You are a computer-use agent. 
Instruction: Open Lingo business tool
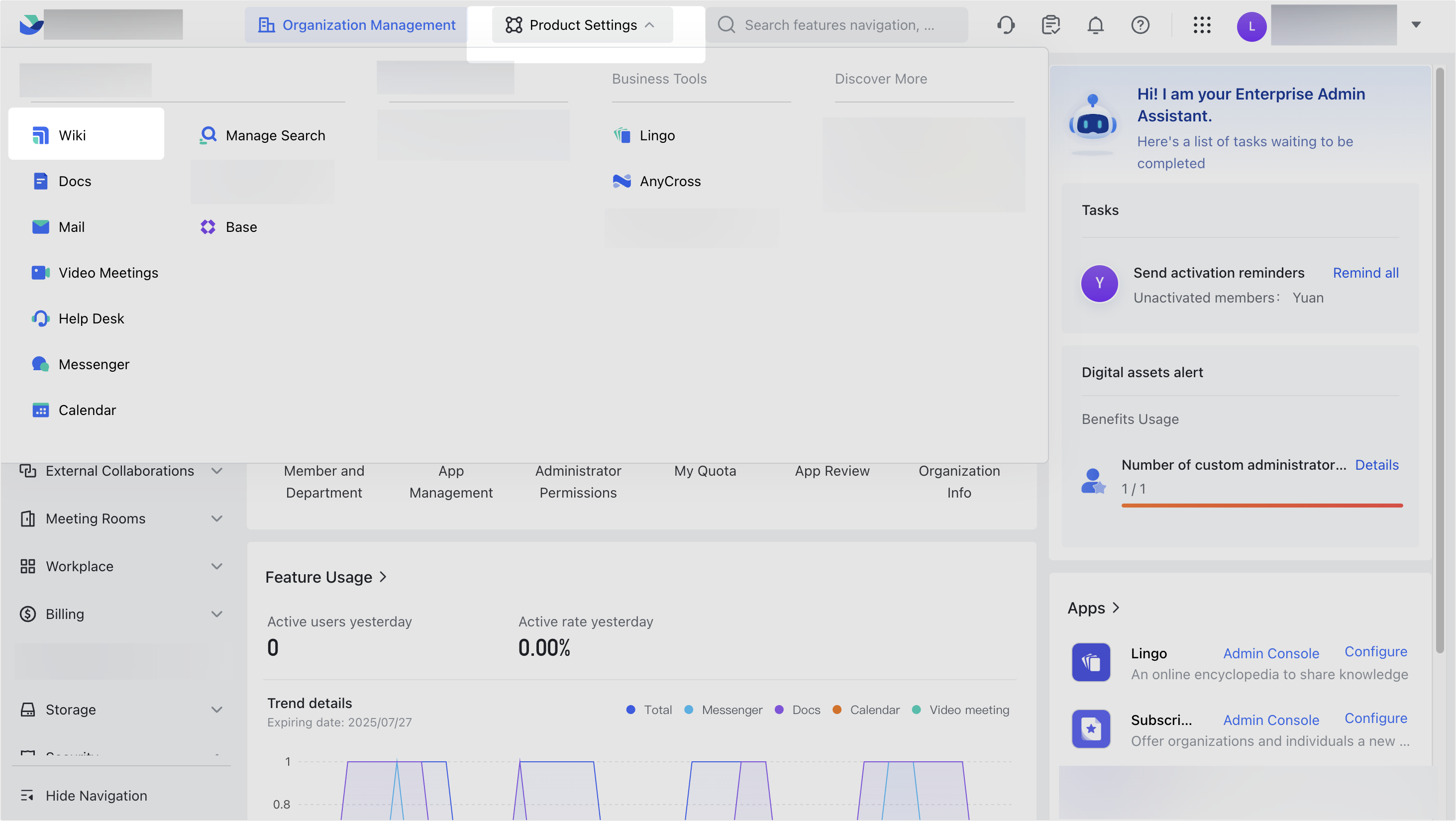coord(644,135)
